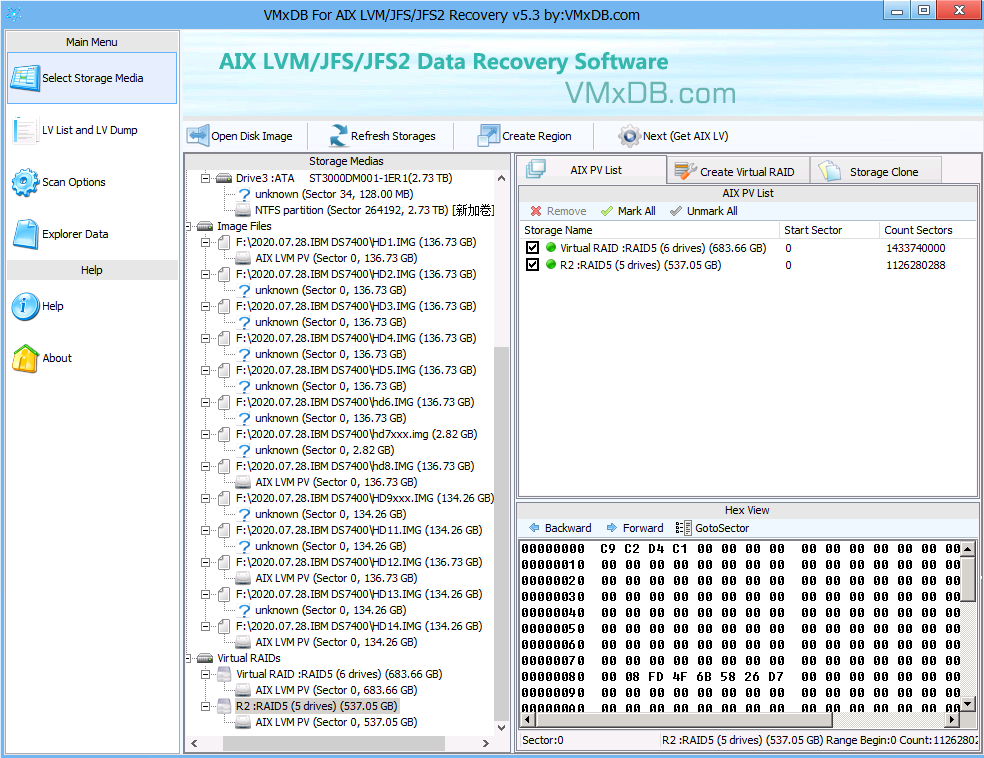984x758 pixels.
Task: Click the Unmark All button
Action: [x=703, y=211]
